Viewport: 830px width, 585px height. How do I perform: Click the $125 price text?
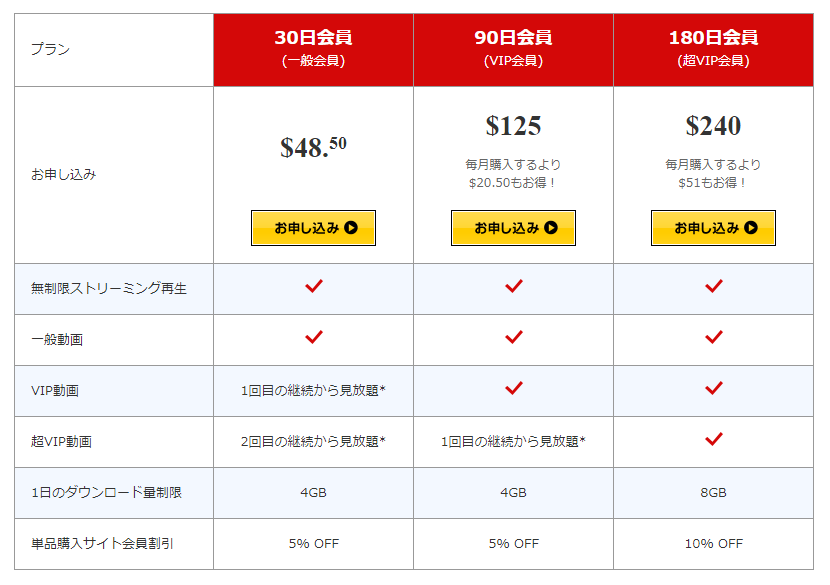tap(513, 126)
